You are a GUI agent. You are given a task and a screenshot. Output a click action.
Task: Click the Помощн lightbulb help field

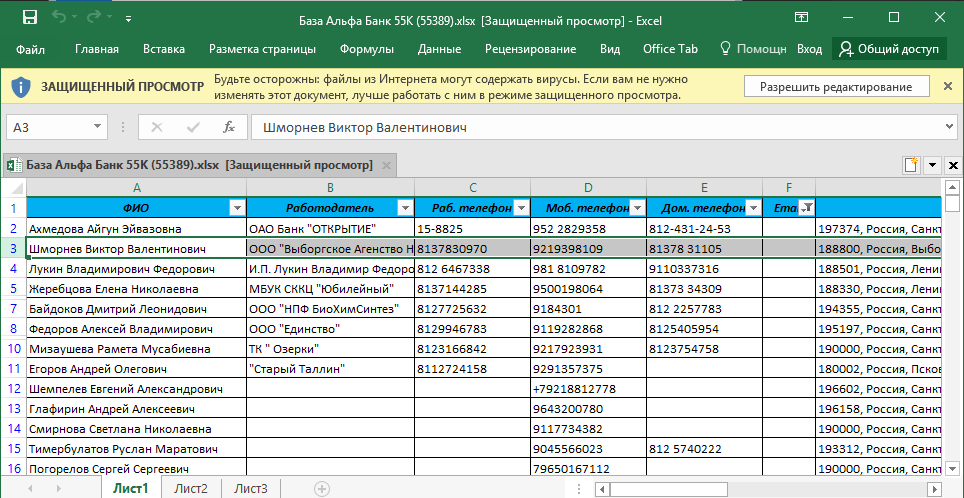tap(753, 49)
